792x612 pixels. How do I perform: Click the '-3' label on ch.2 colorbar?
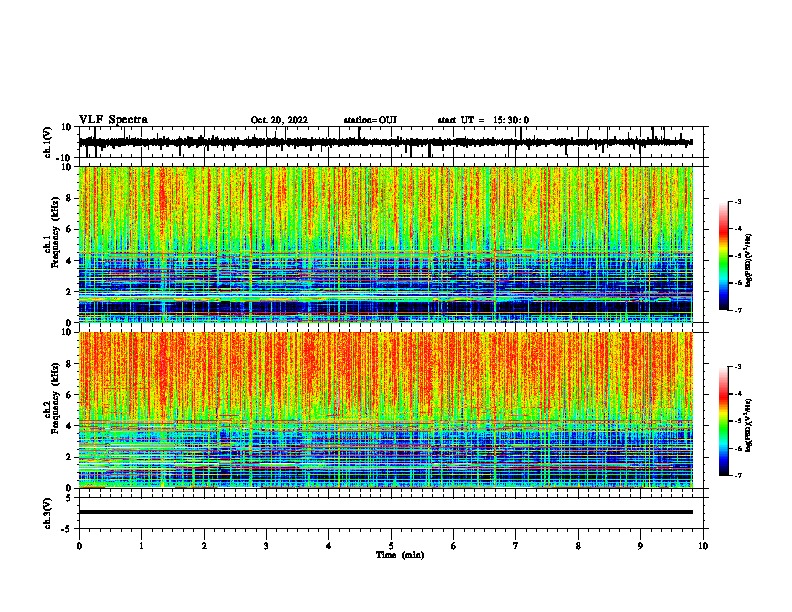pos(737,367)
